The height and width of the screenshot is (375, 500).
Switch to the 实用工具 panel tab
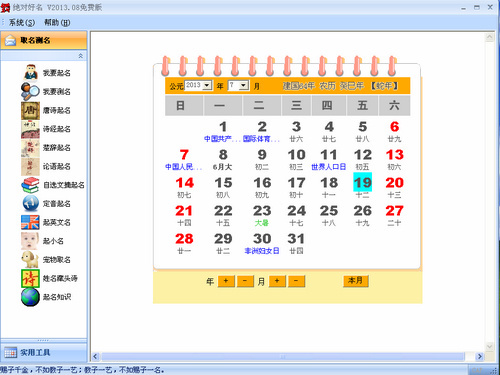(x=44, y=352)
